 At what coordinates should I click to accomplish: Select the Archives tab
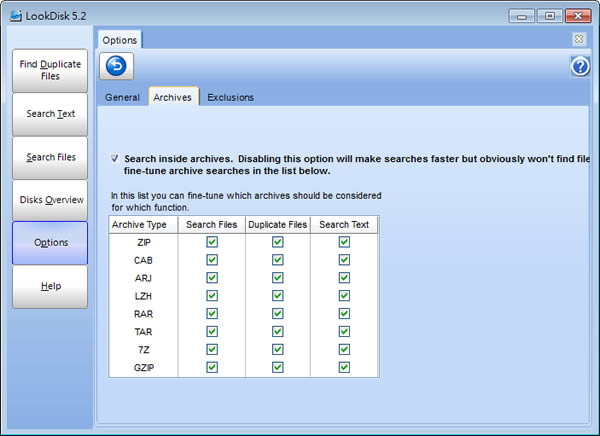[x=173, y=97]
